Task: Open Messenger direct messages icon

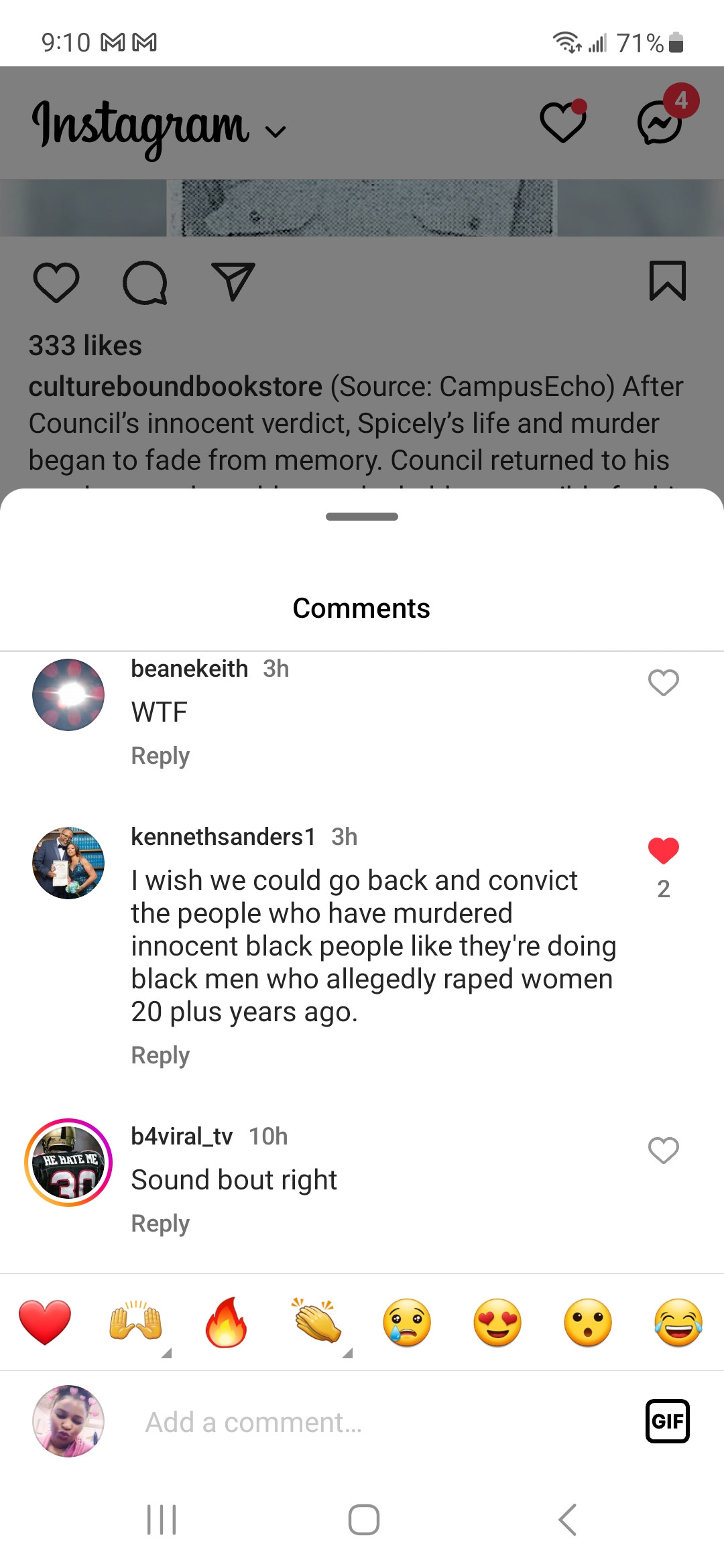Action: tap(660, 122)
